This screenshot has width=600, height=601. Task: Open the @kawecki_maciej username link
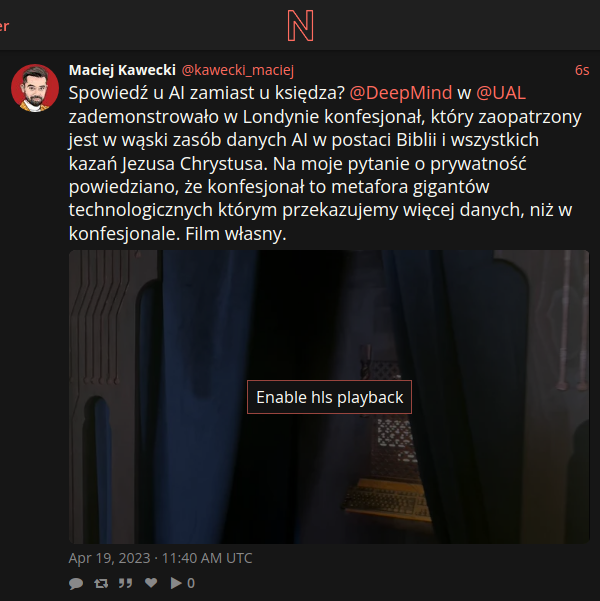coord(238,70)
